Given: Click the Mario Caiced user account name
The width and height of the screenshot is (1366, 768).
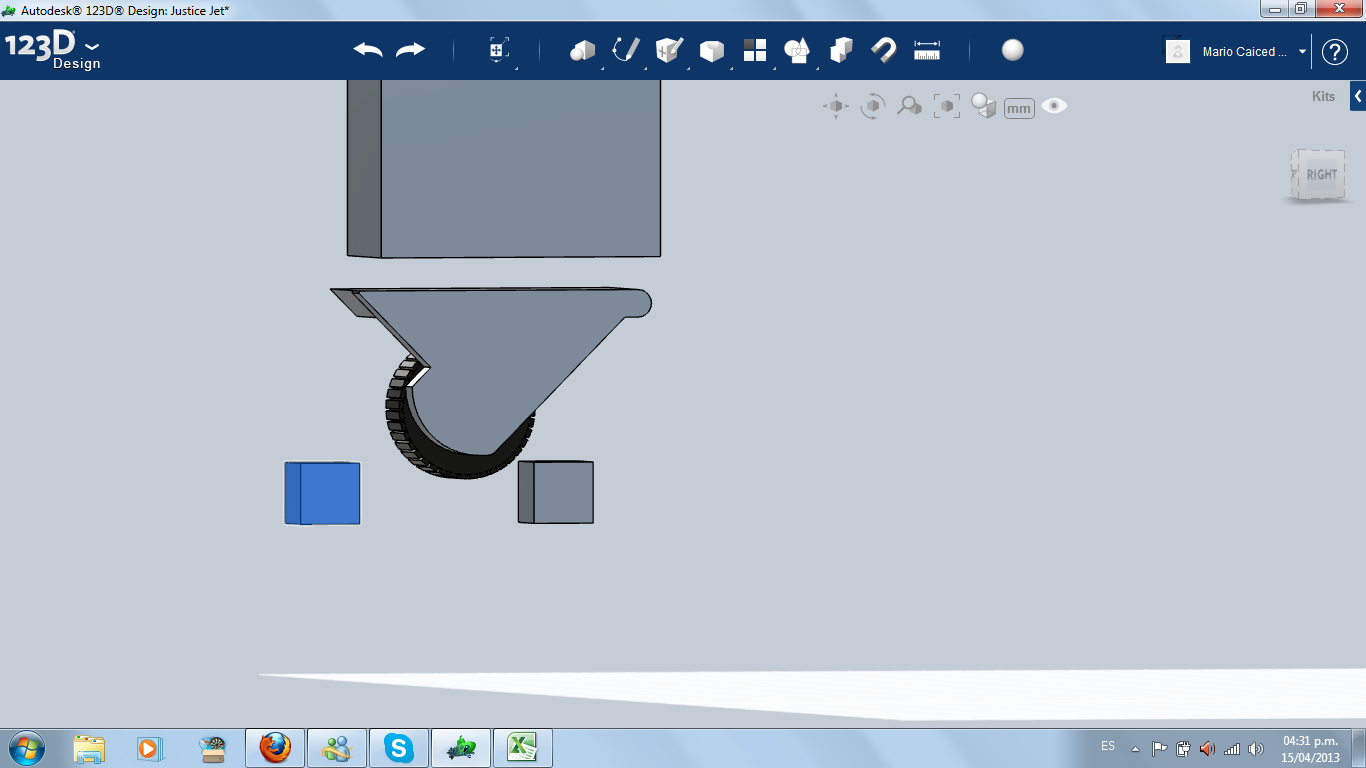Looking at the screenshot, I should [x=1245, y=52].
